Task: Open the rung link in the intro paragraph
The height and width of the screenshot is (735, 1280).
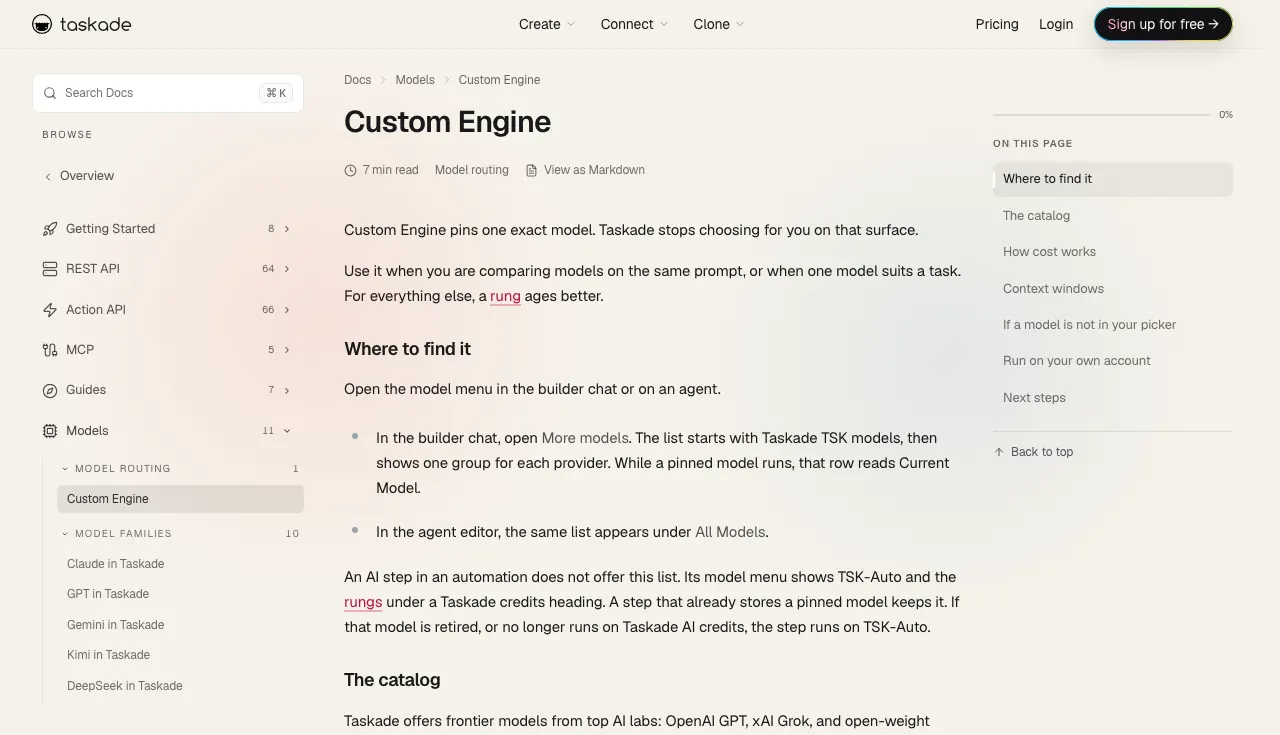Action: click(505, 296)
